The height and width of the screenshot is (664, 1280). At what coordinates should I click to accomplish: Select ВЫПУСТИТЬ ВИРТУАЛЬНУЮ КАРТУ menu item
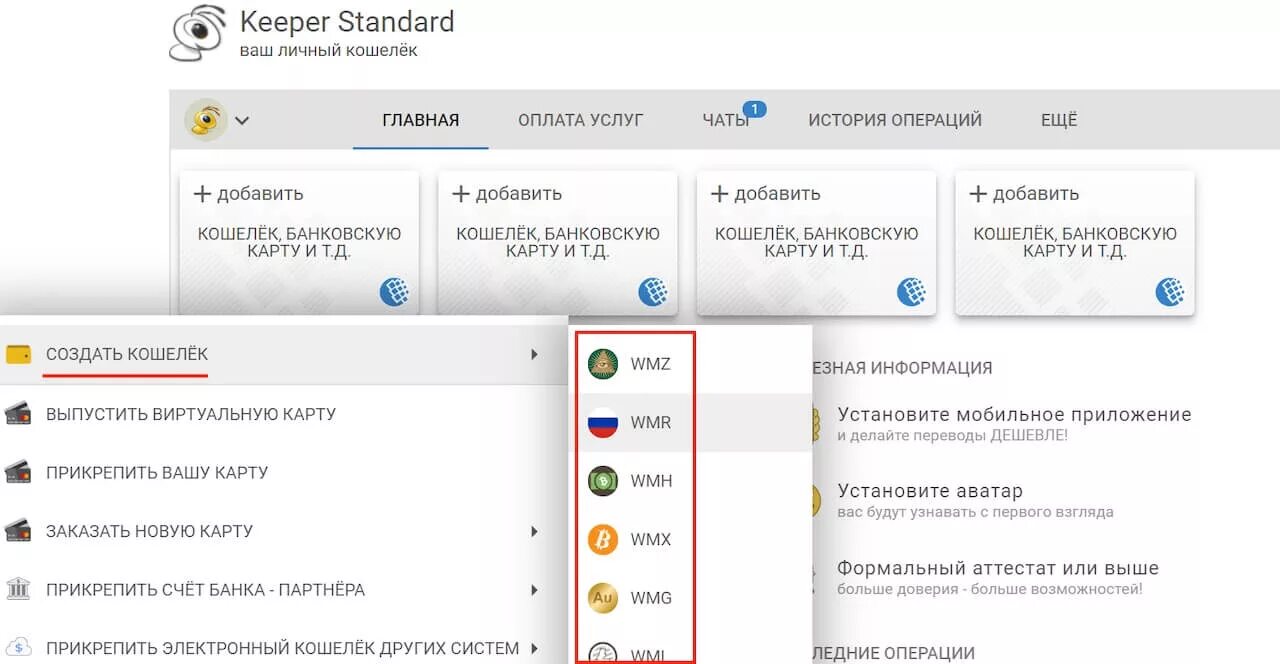284,414
